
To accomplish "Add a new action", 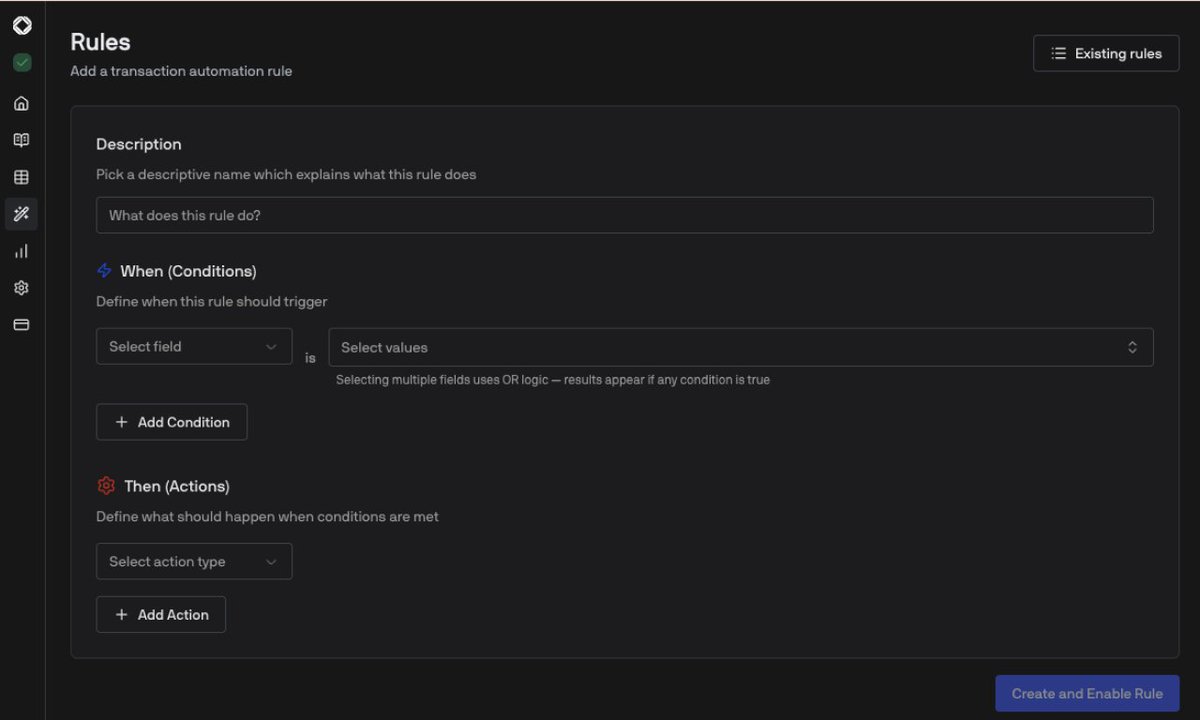I will point(161,615).
